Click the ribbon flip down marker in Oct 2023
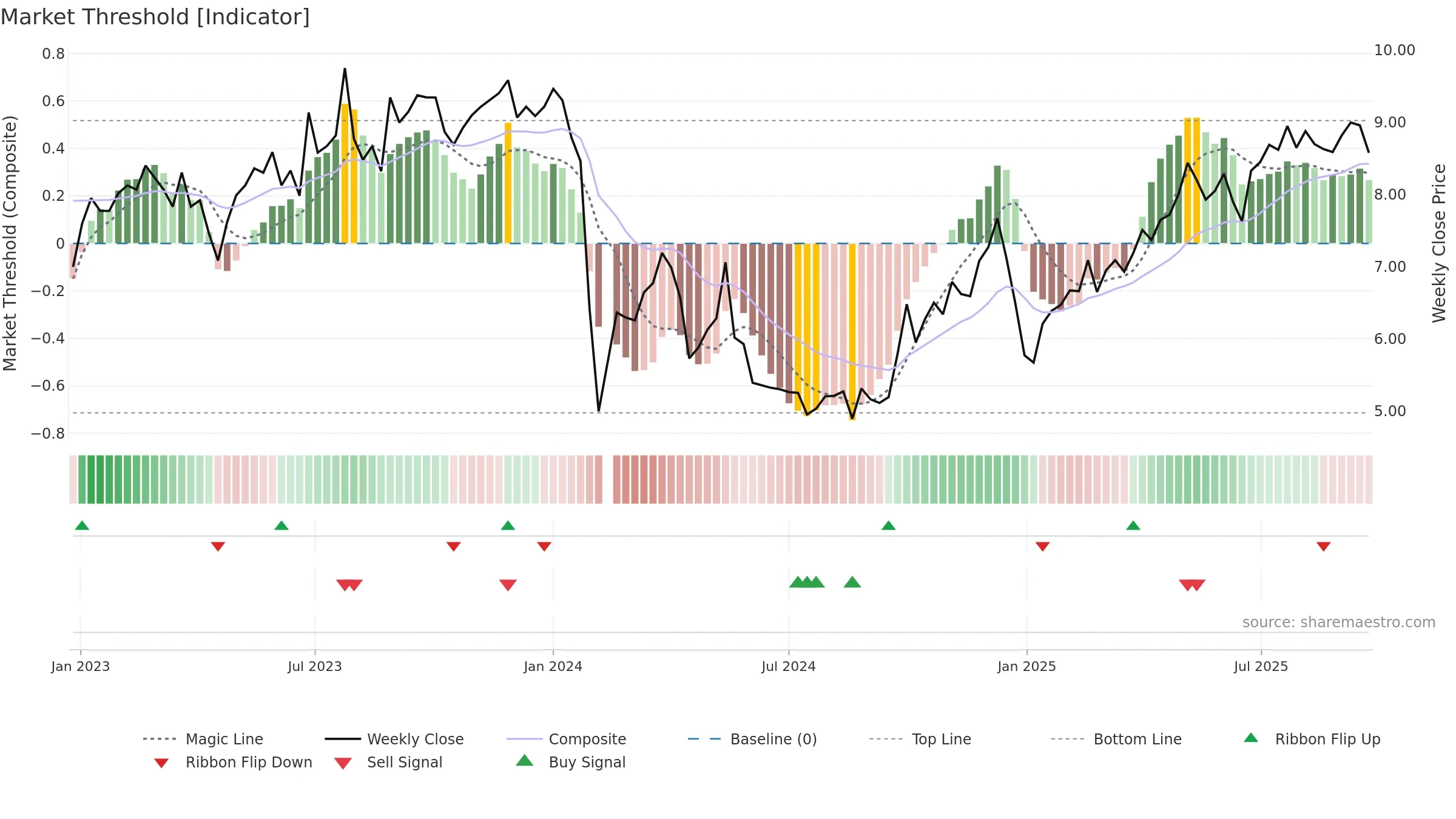1456x819 pixels. (453, 547)
